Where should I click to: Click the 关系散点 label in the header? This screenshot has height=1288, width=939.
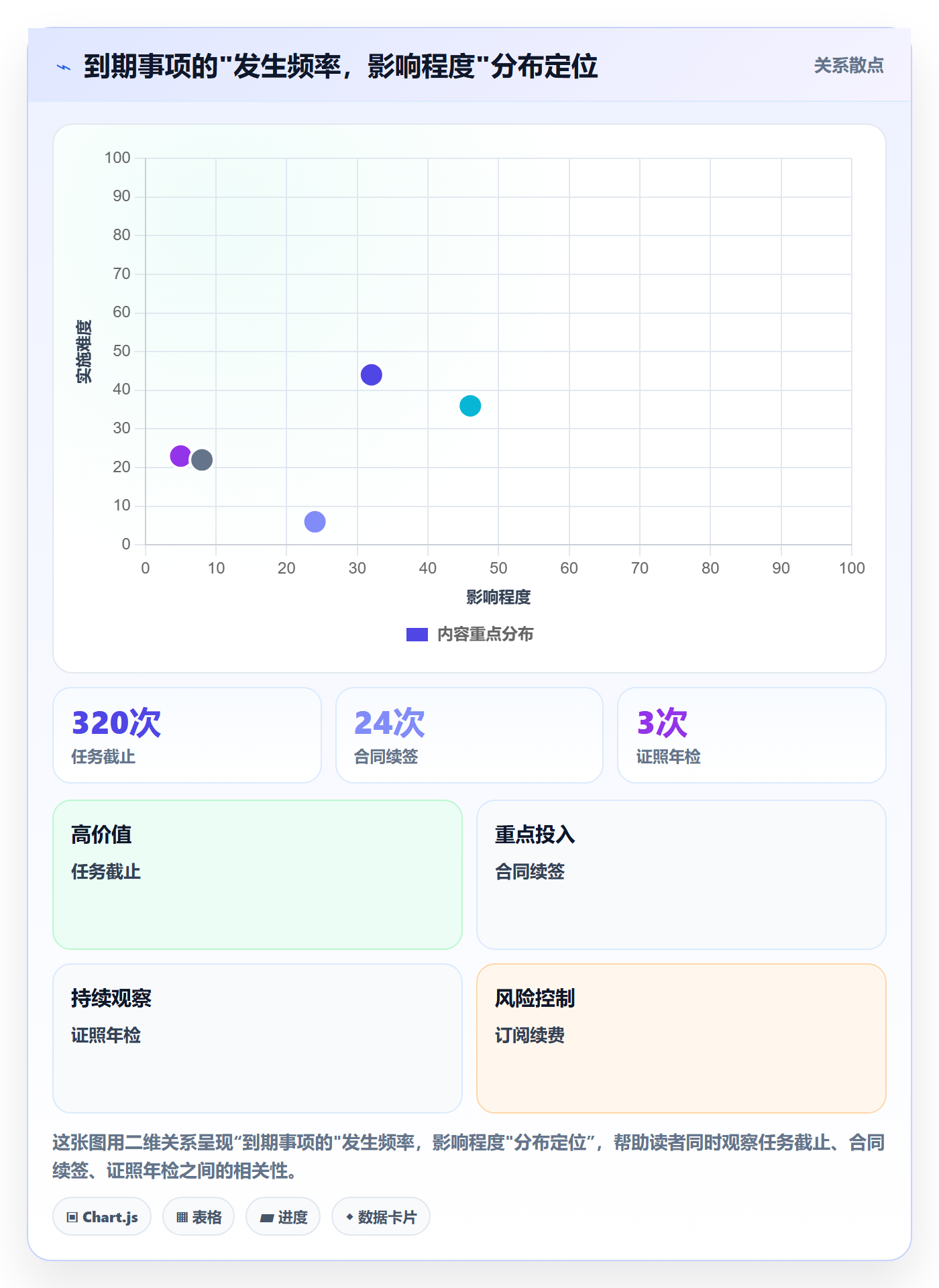coord(848,66)
